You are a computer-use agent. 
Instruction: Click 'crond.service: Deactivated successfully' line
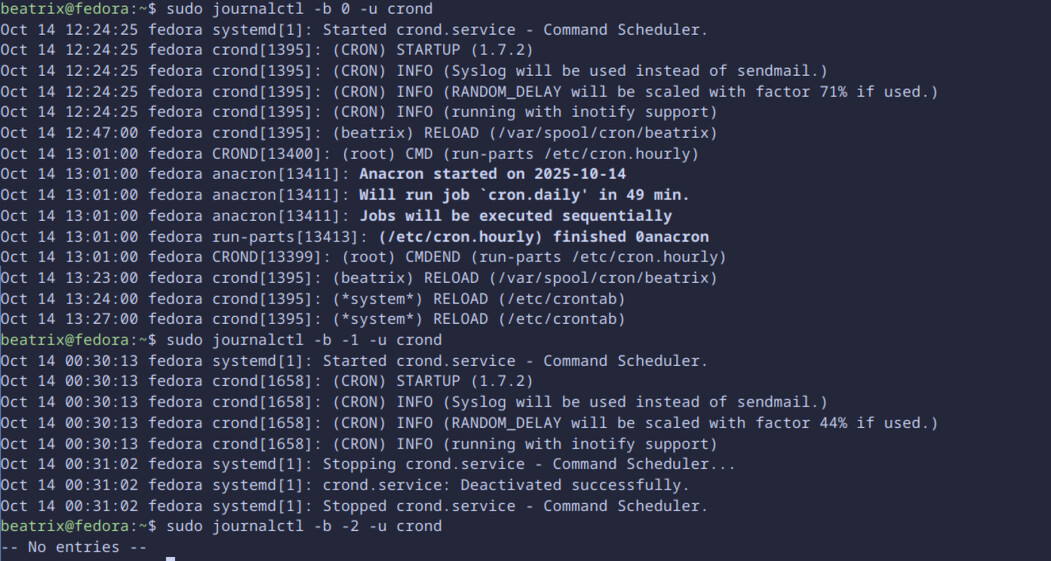click(344, 485)
